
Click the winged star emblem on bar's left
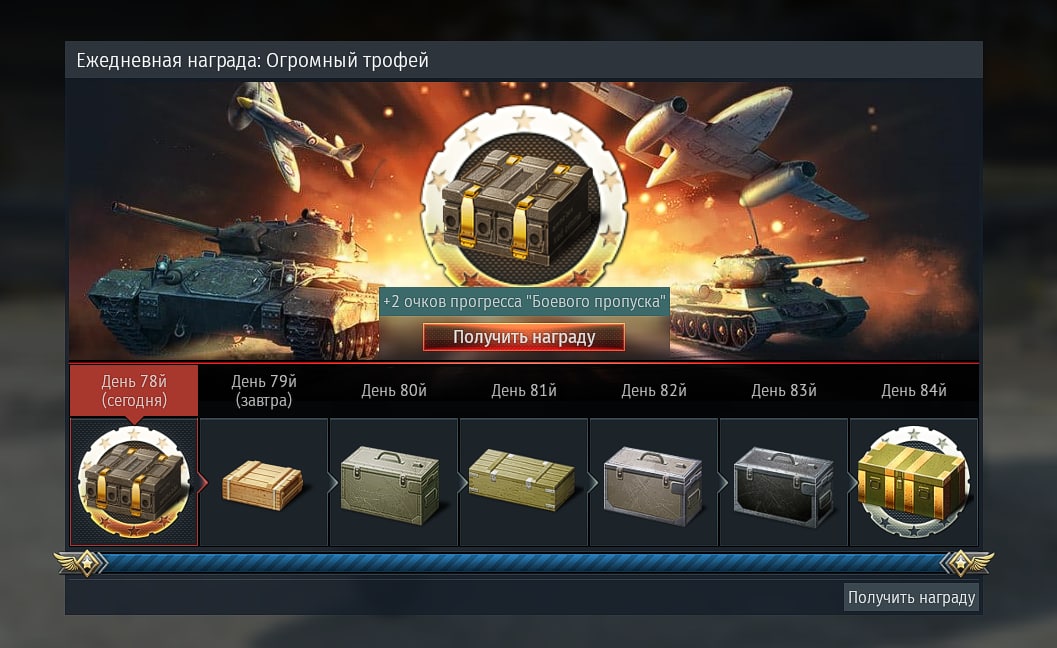coord(82,562)
